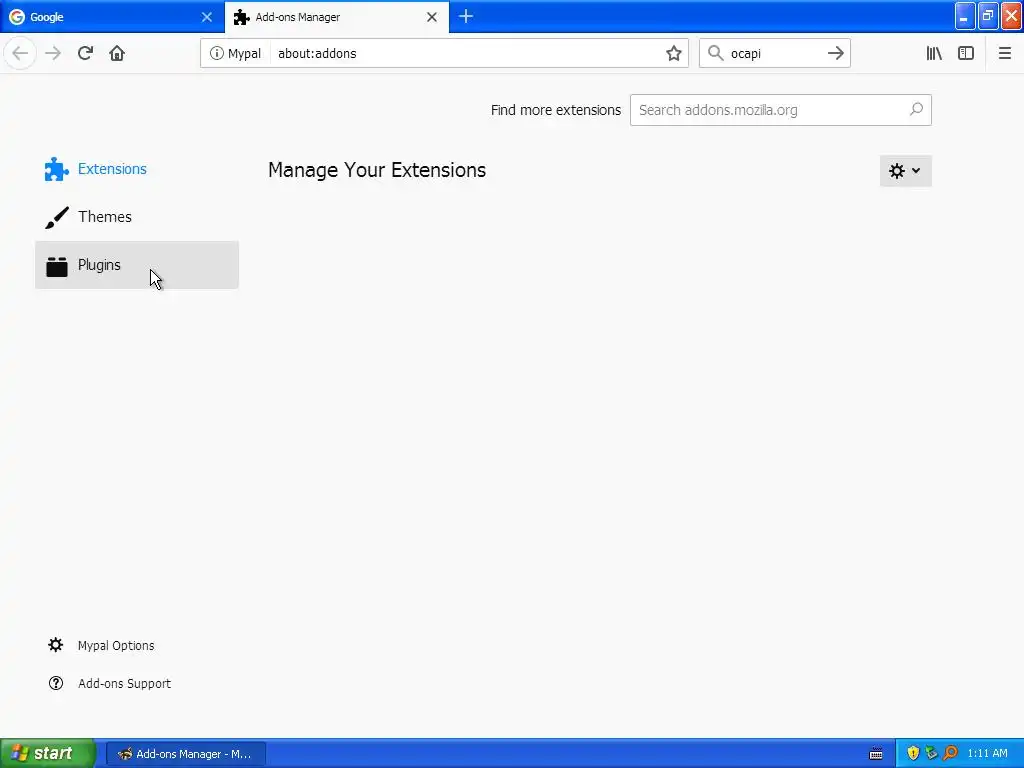Click the security shield tray icon

913,754
